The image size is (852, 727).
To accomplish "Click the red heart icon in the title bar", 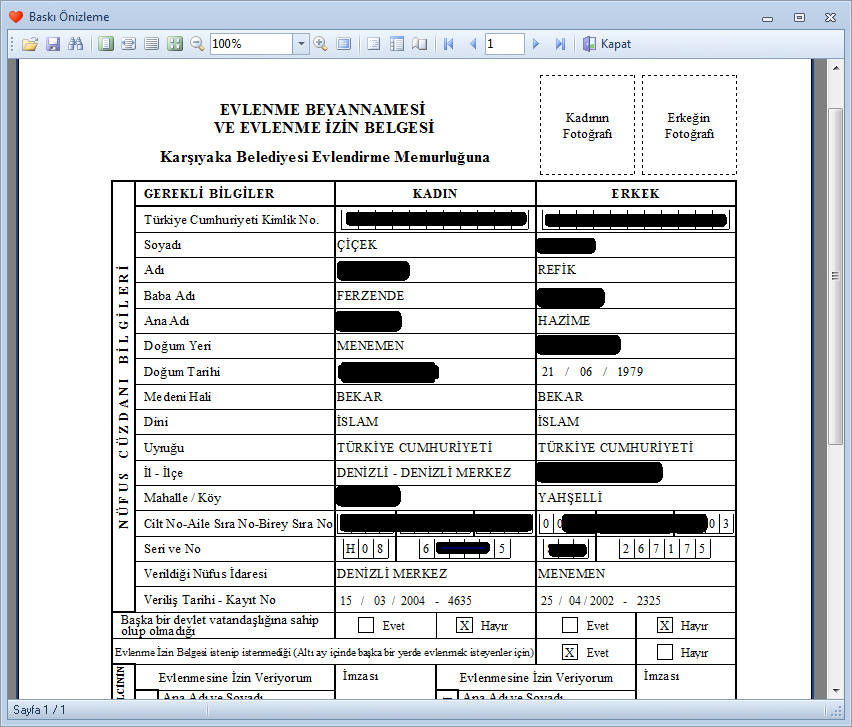I will [16, 17].
